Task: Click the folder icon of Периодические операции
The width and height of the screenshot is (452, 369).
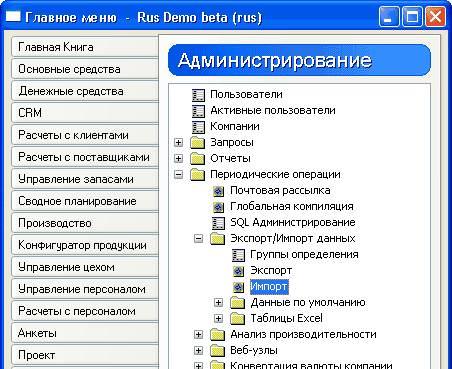Action: [x=197, y=175]
